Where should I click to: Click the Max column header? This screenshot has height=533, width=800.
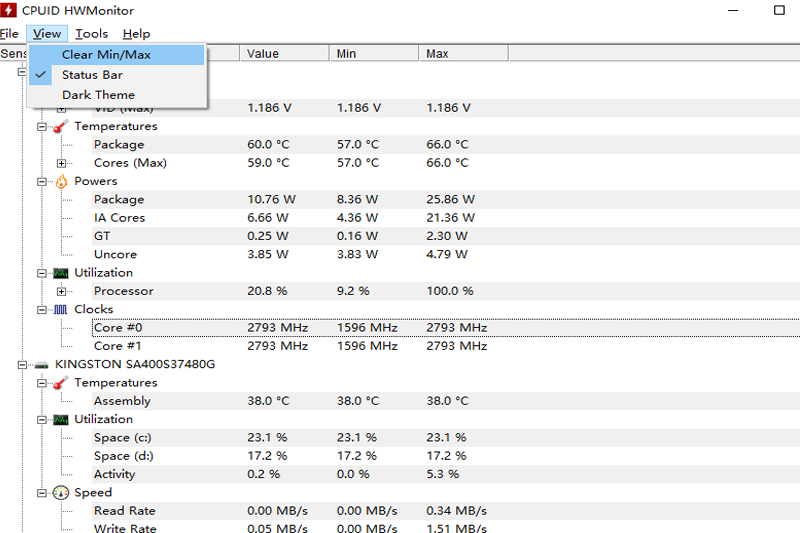(463, 54)
